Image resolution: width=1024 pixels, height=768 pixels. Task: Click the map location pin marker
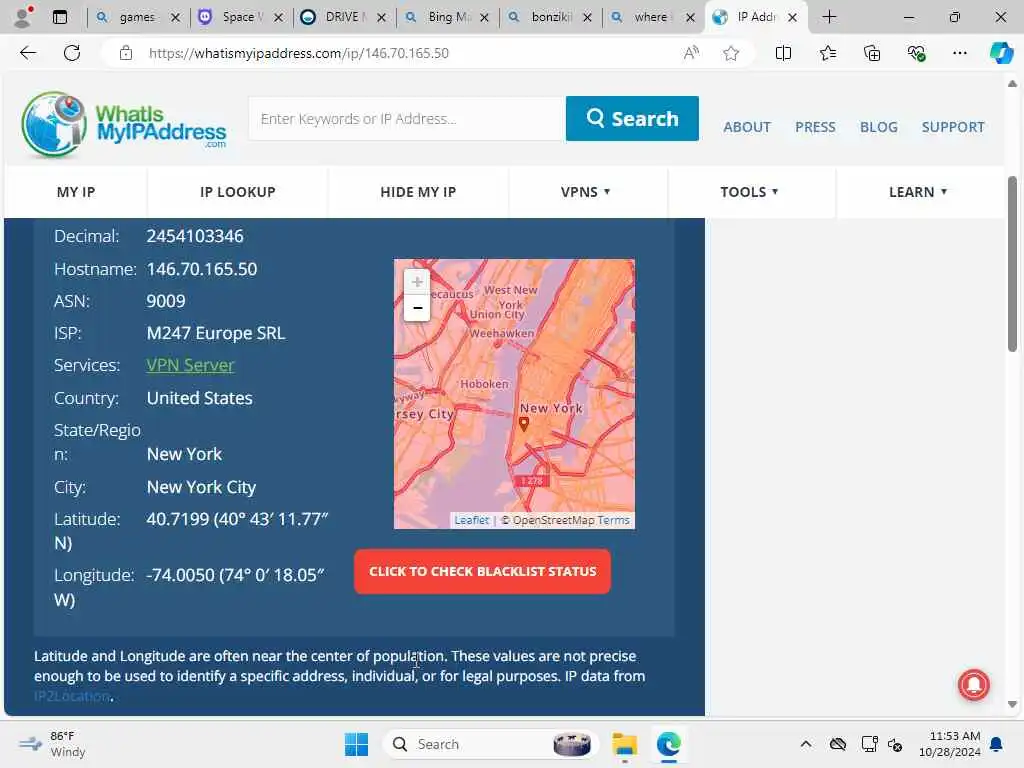(x=523, y=424)
